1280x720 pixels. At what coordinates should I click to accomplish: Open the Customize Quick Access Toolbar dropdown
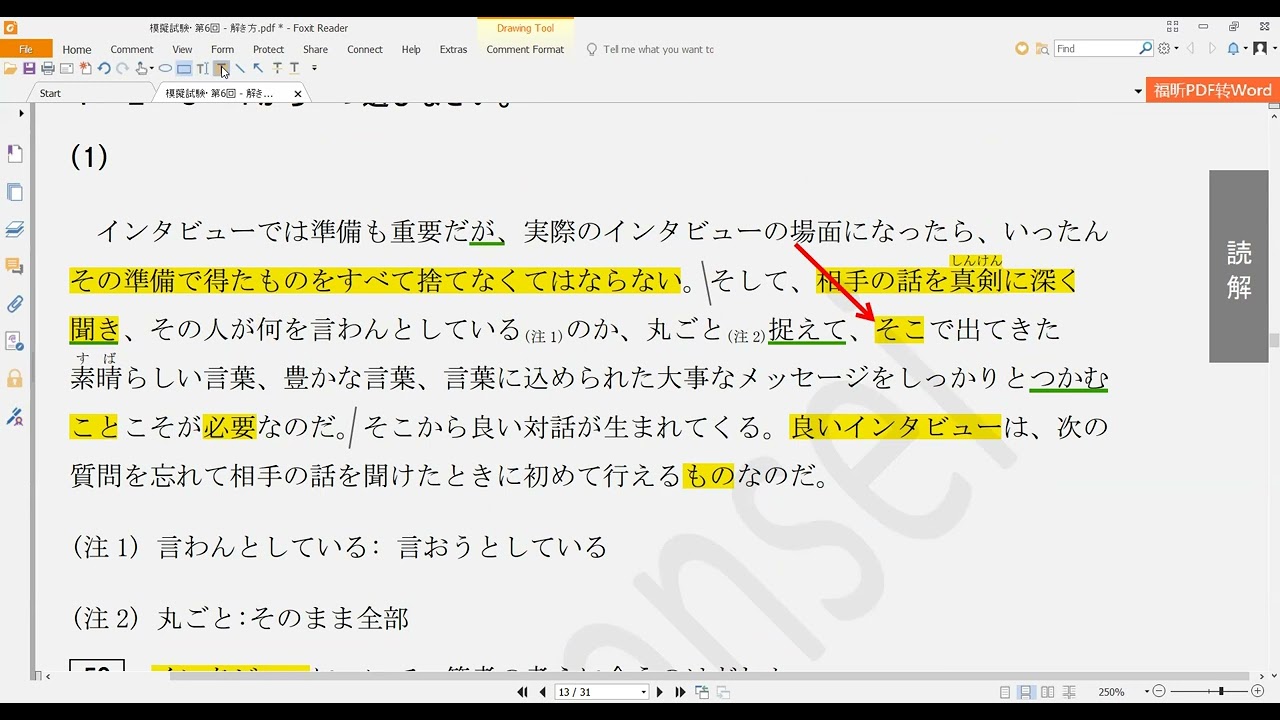tap(314, 69)
